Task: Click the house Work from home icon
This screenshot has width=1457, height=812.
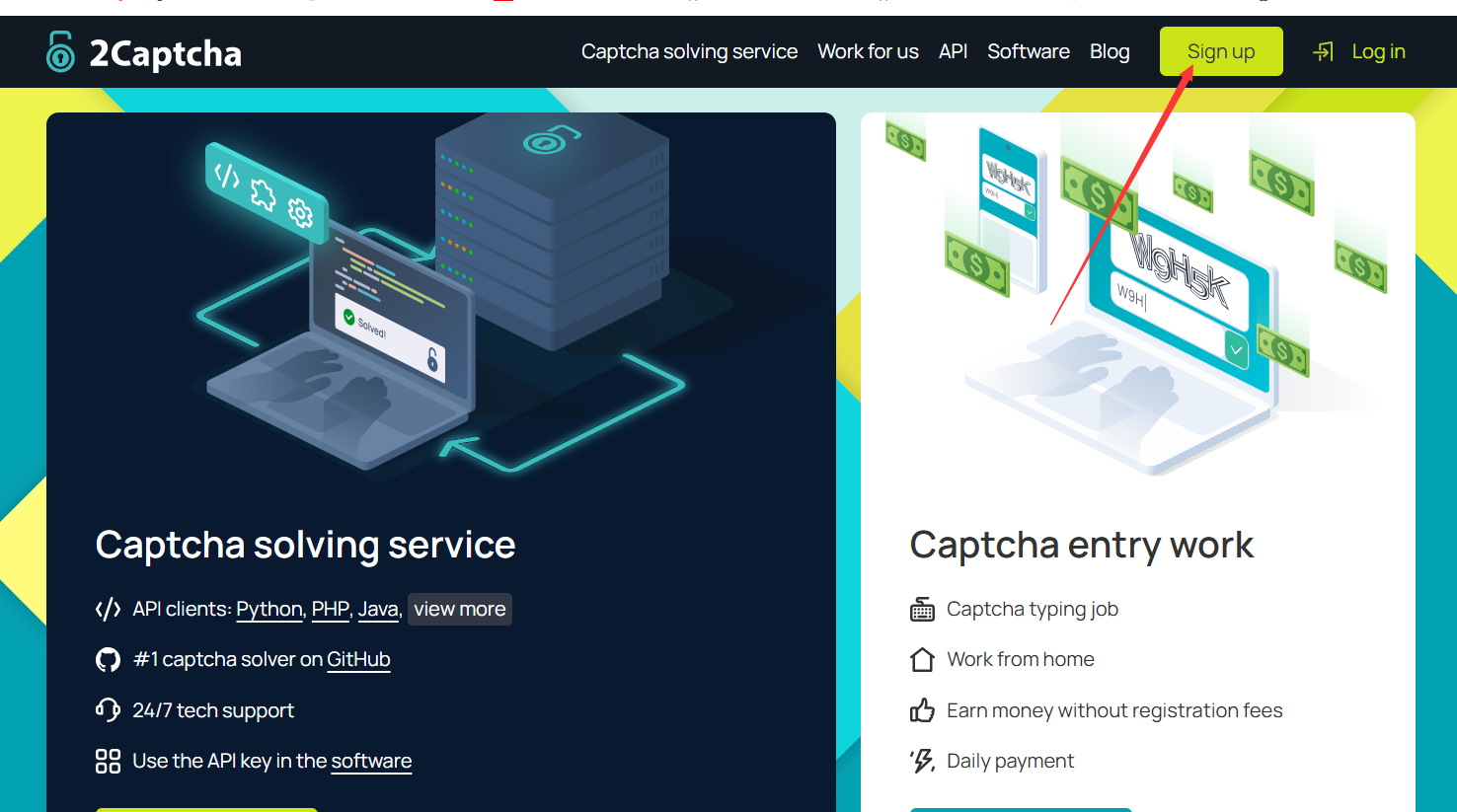Action: pyautogui.click(x=922, y=660)
